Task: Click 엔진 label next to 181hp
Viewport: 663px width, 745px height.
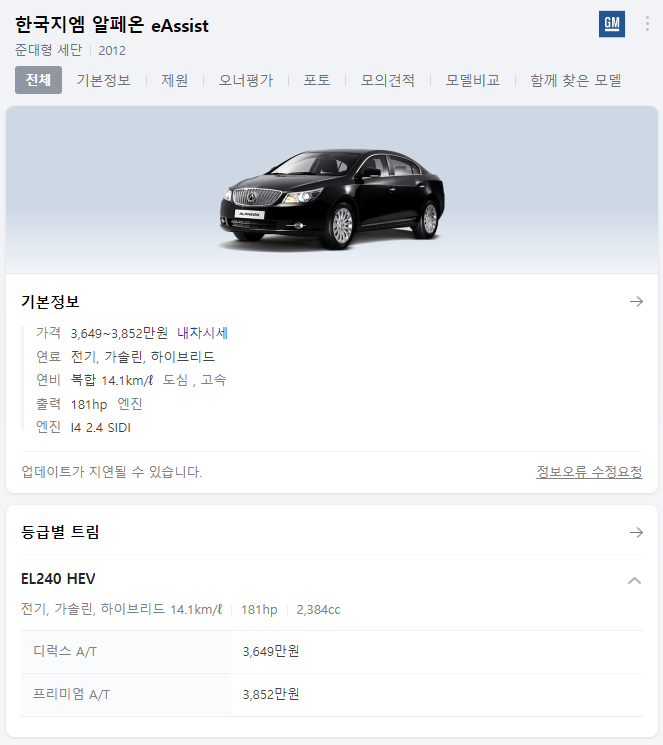Action: click(x=130, y=404)
